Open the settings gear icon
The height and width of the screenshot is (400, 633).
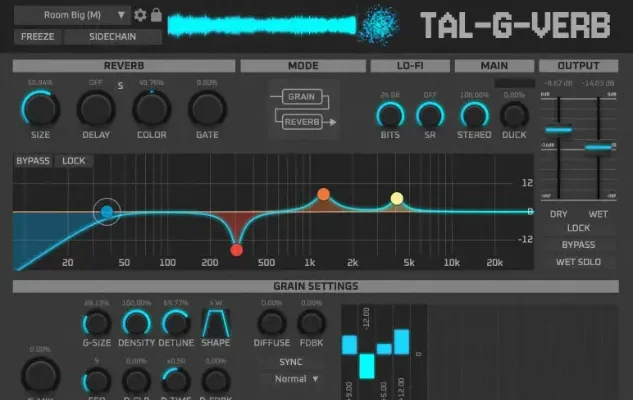point(140,15)
